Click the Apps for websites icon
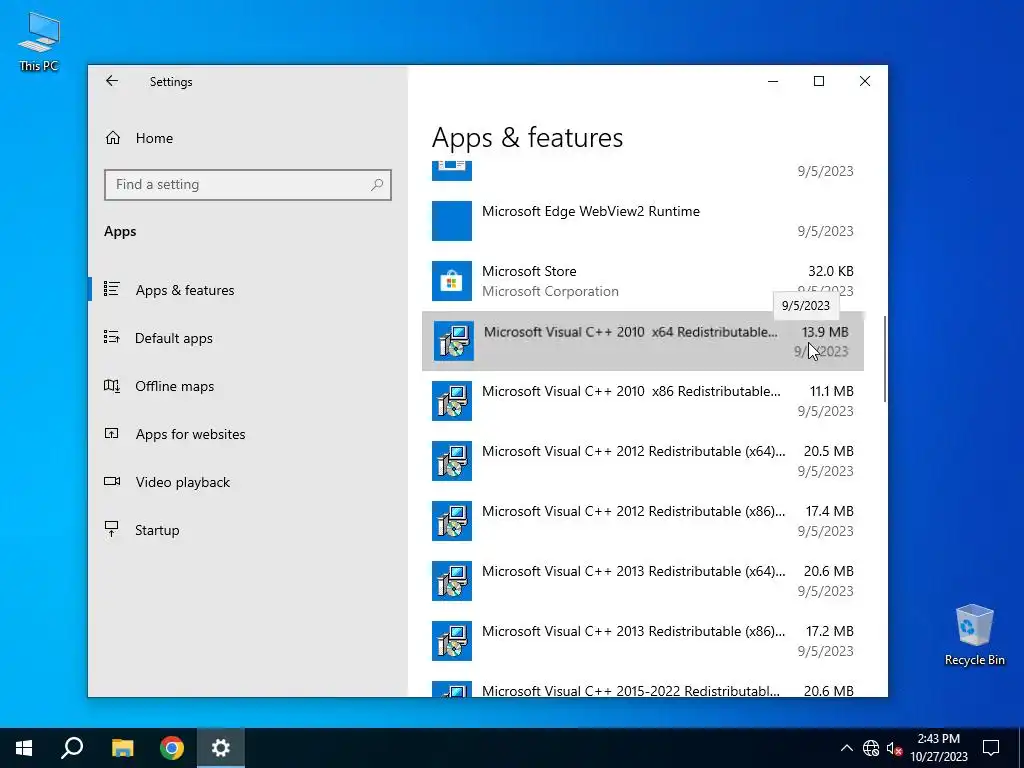The image size is (1024, 768). 112,433
